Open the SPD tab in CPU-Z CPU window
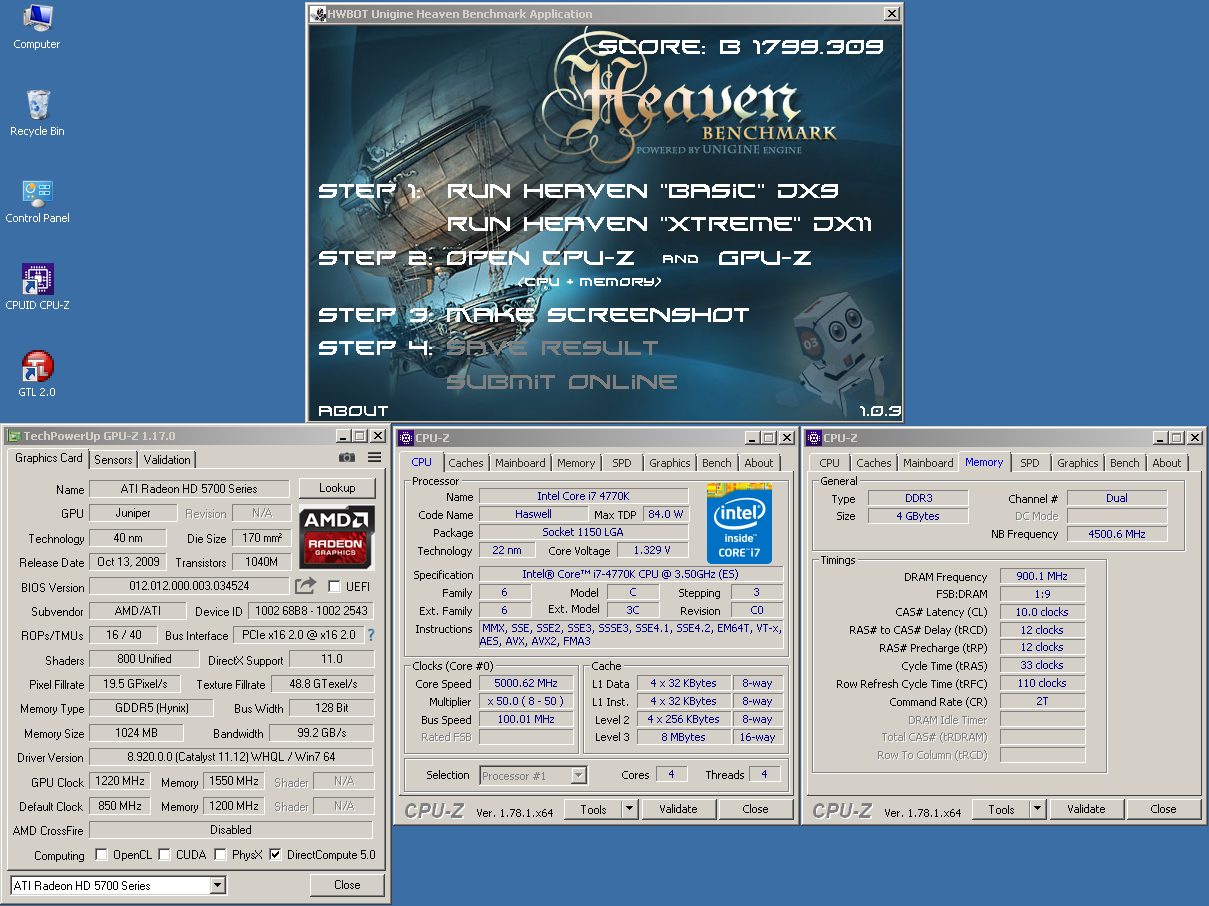This screenshot has width=1209, height=906. pos(622,463)
